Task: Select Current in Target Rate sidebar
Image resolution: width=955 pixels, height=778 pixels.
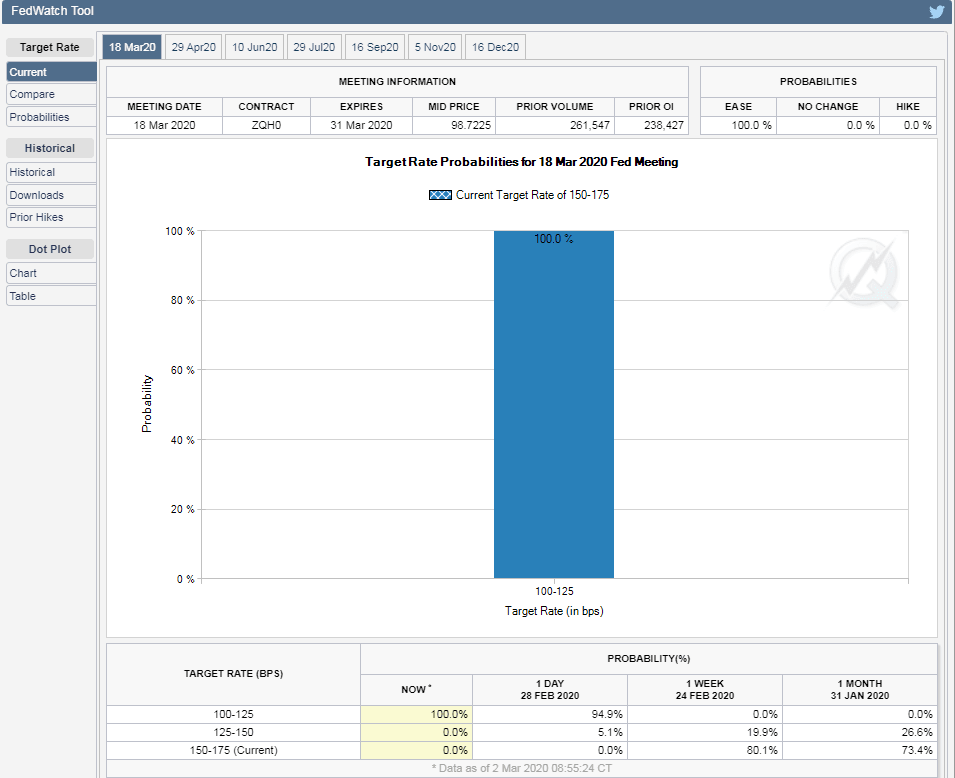Action: click(x=51, y=72)
